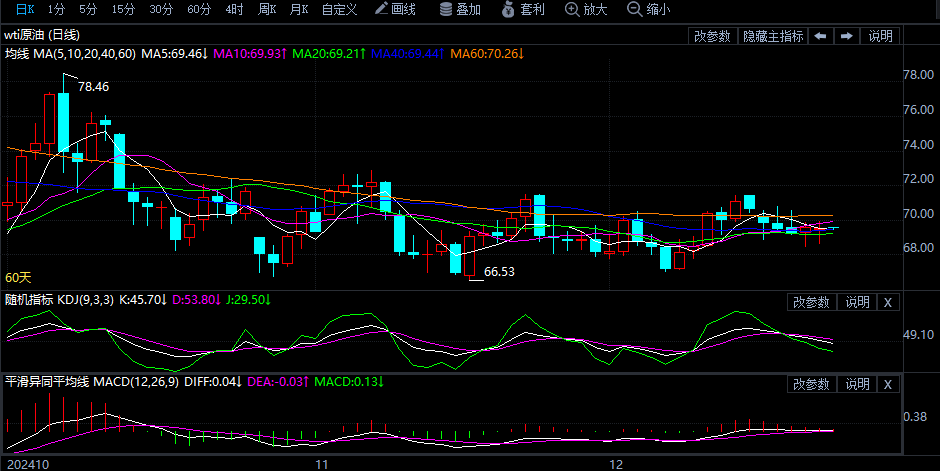Image resolution: width=940 pixels, height=471 pixels.
Task: Zoom out with the 缩小 magnifier
Action: click(648, 10)
